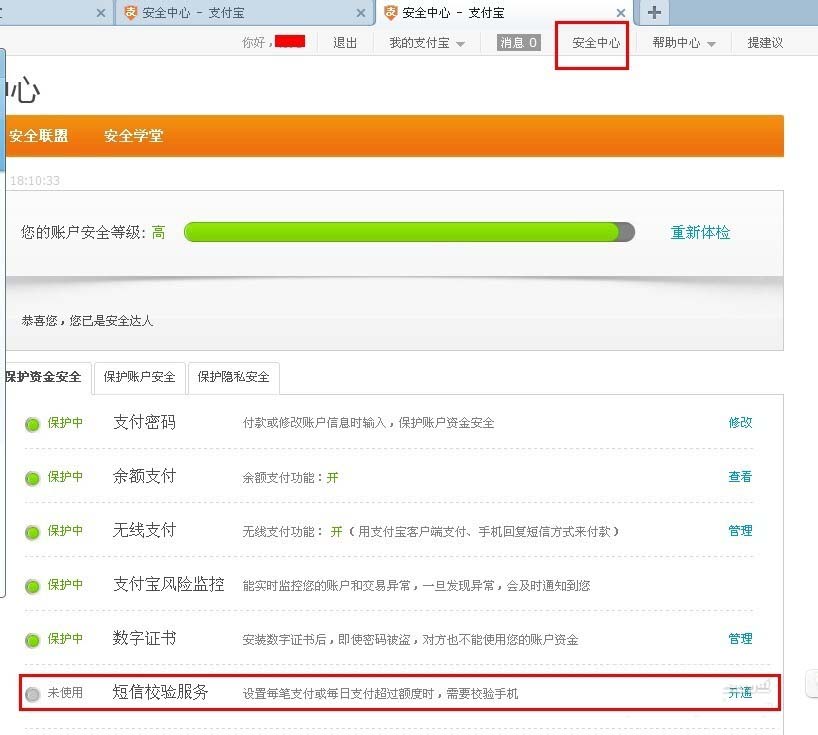Screen dimensions: 818x735
Task: Click the grey status dot for 短信校验服务
Action: pyautogui.click(x=32, y=694)
